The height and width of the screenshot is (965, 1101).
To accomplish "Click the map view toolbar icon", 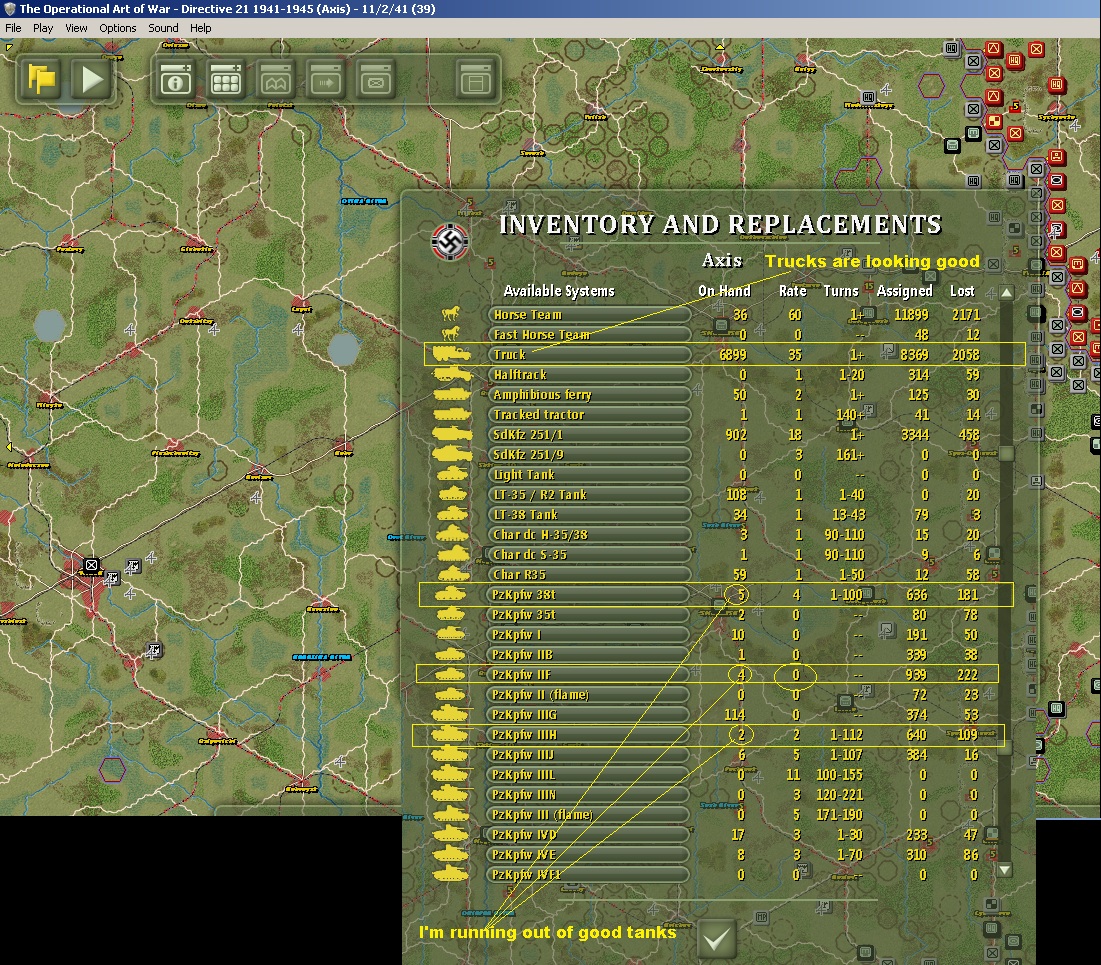I will point(276,79).
